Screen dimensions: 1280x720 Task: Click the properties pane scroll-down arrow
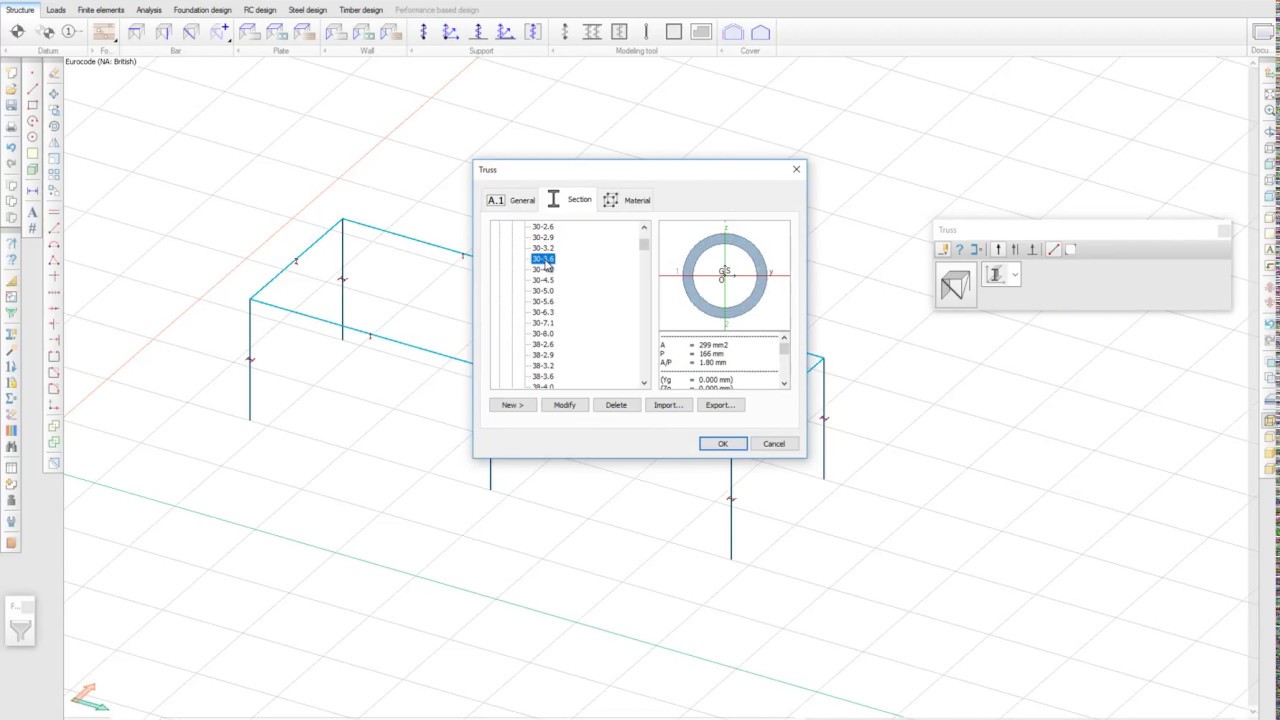(784, 383)
